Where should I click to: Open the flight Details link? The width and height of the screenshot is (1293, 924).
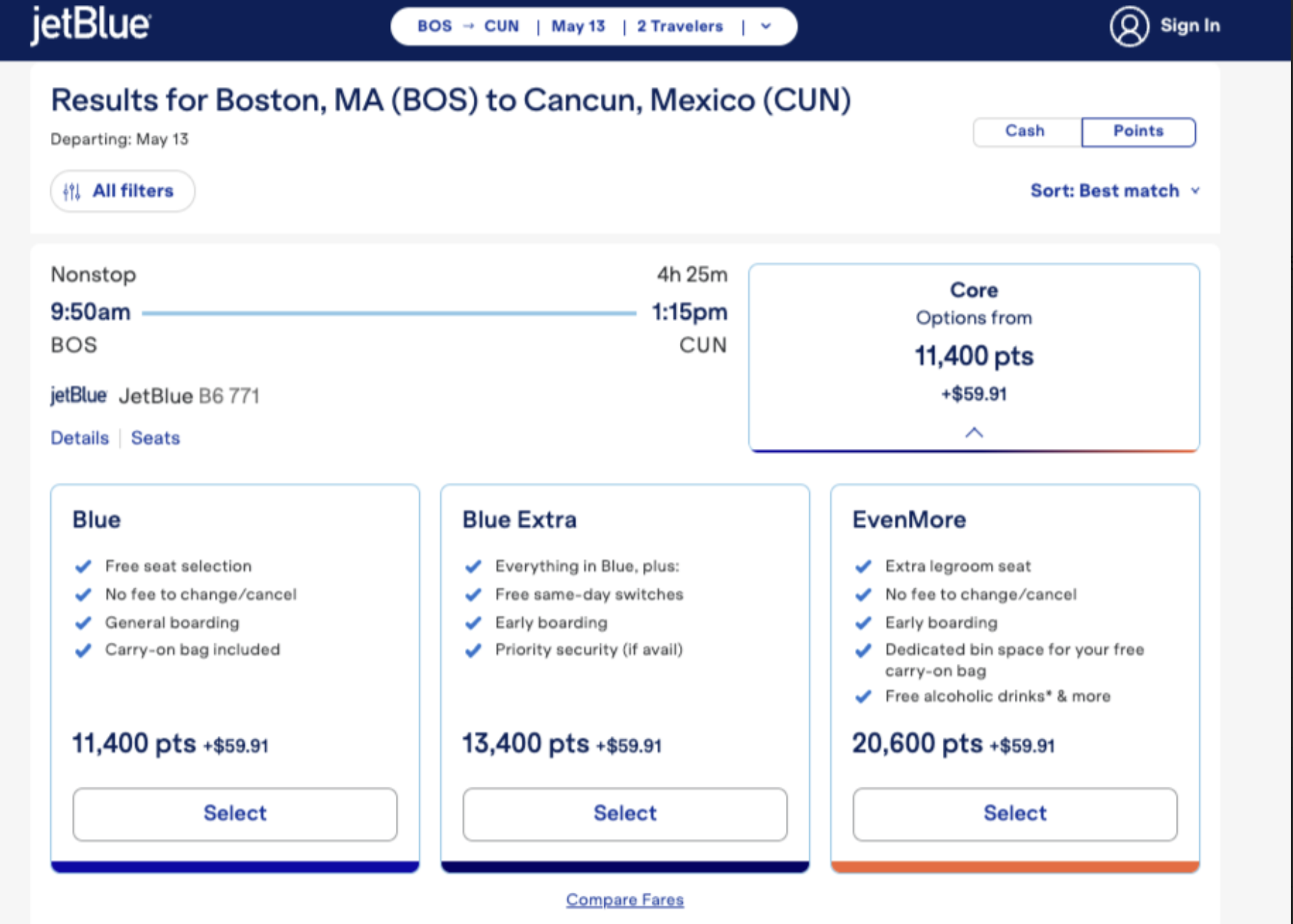point(79,438)
